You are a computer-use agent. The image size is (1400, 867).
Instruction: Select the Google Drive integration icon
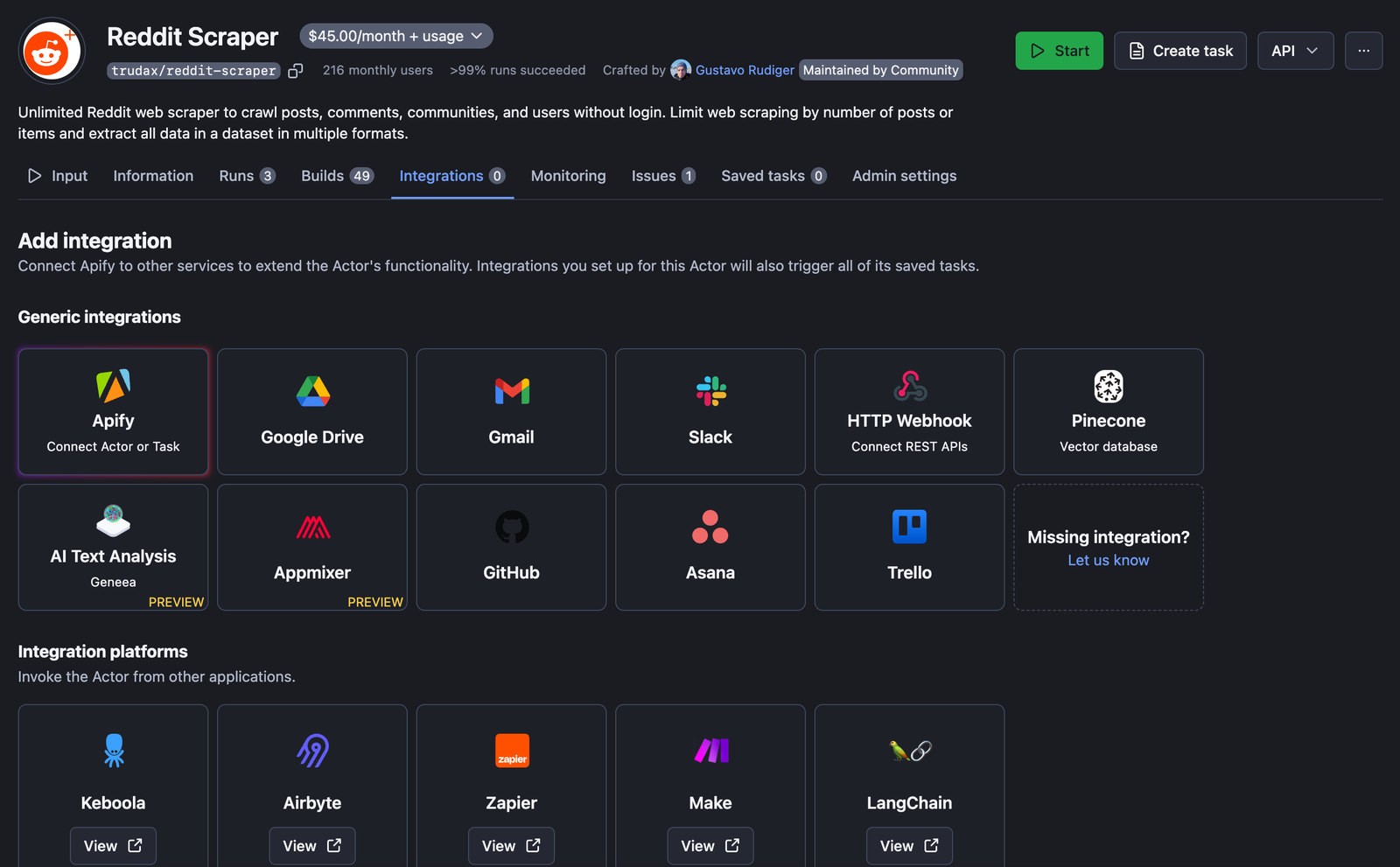coord(312,391)
